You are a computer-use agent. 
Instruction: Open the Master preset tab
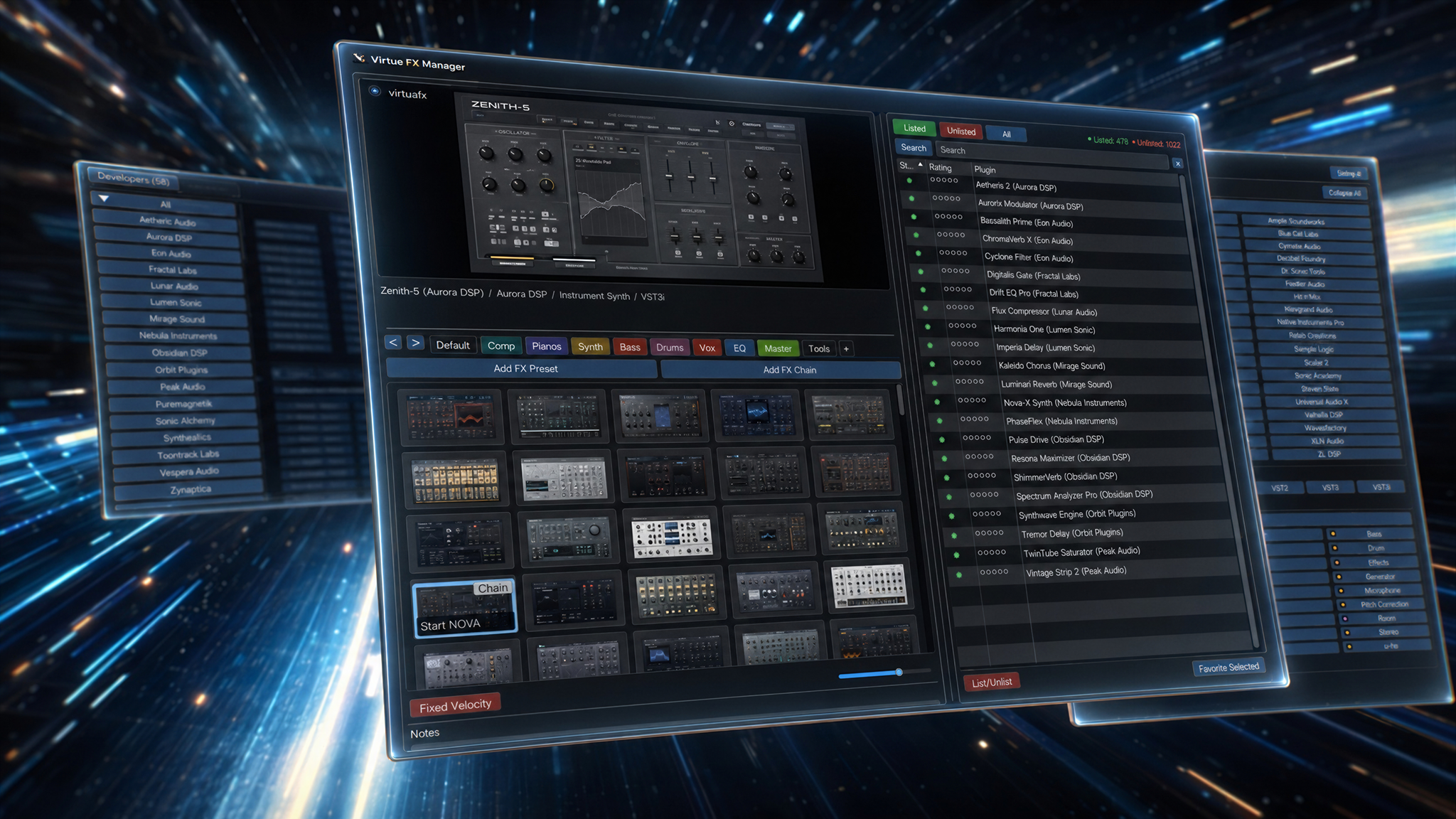pyautogui.click(x=778, y=348)
